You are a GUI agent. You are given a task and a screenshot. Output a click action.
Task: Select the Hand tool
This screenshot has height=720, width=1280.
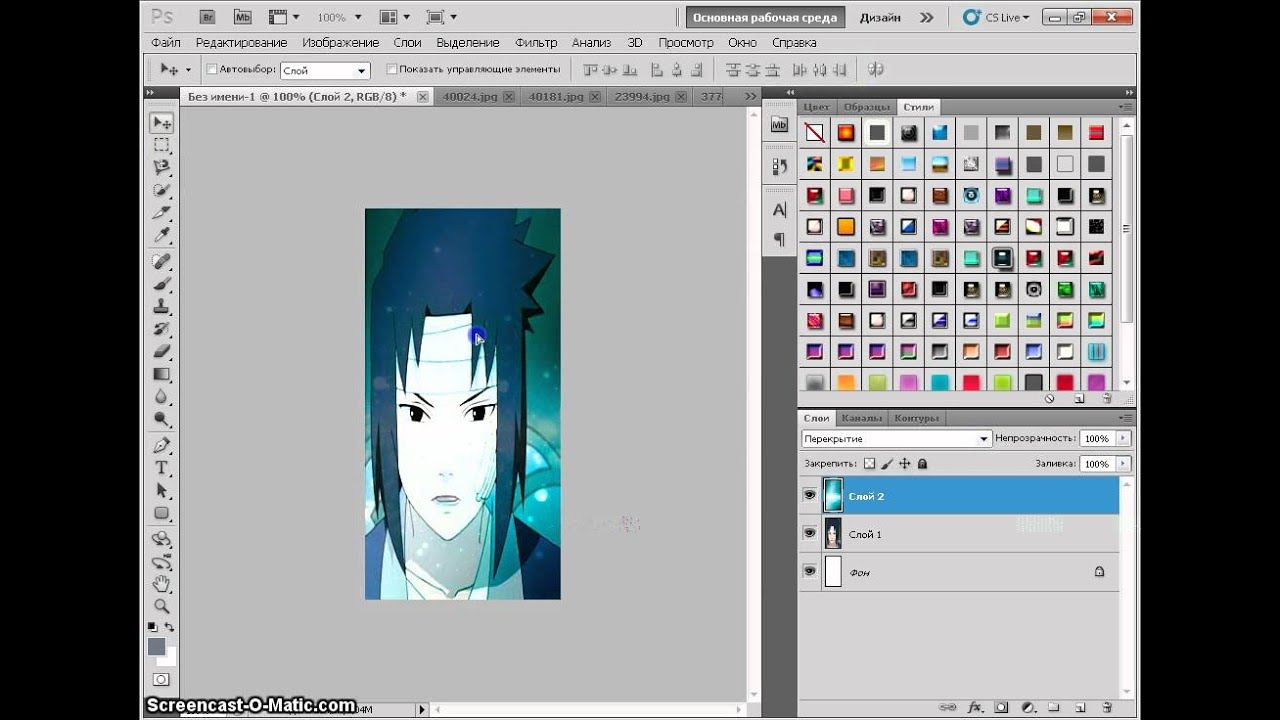pos(161,584)
